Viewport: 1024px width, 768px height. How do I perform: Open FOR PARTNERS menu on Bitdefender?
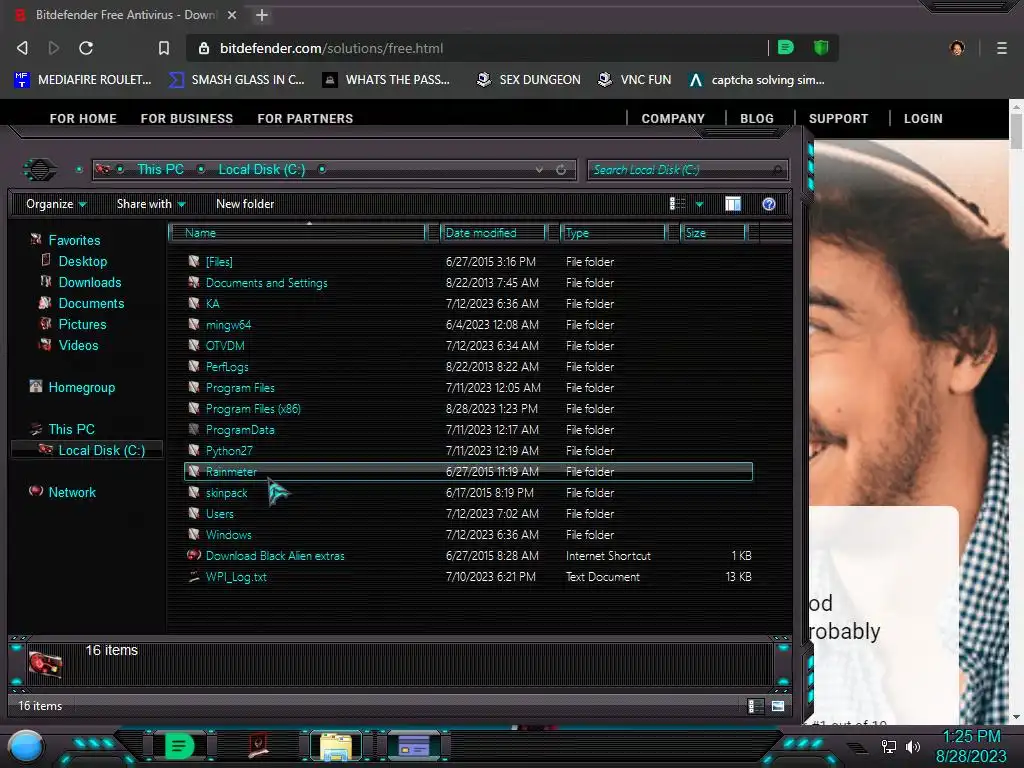click(x=305, y=118)
